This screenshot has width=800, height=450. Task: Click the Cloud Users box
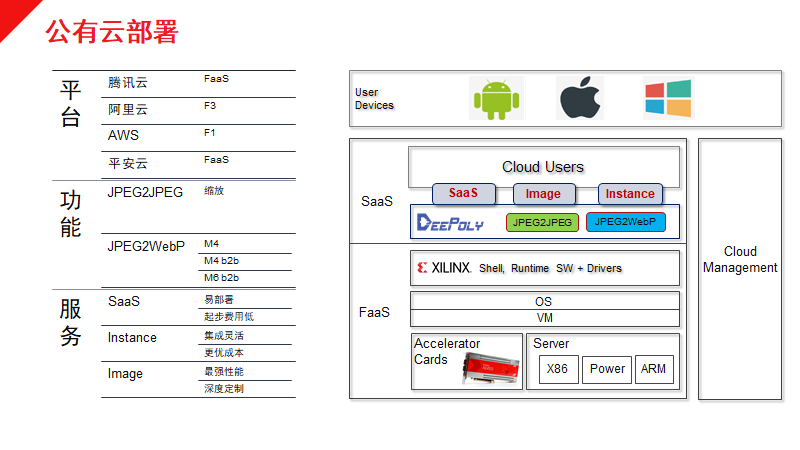click(x=543, y=167)
